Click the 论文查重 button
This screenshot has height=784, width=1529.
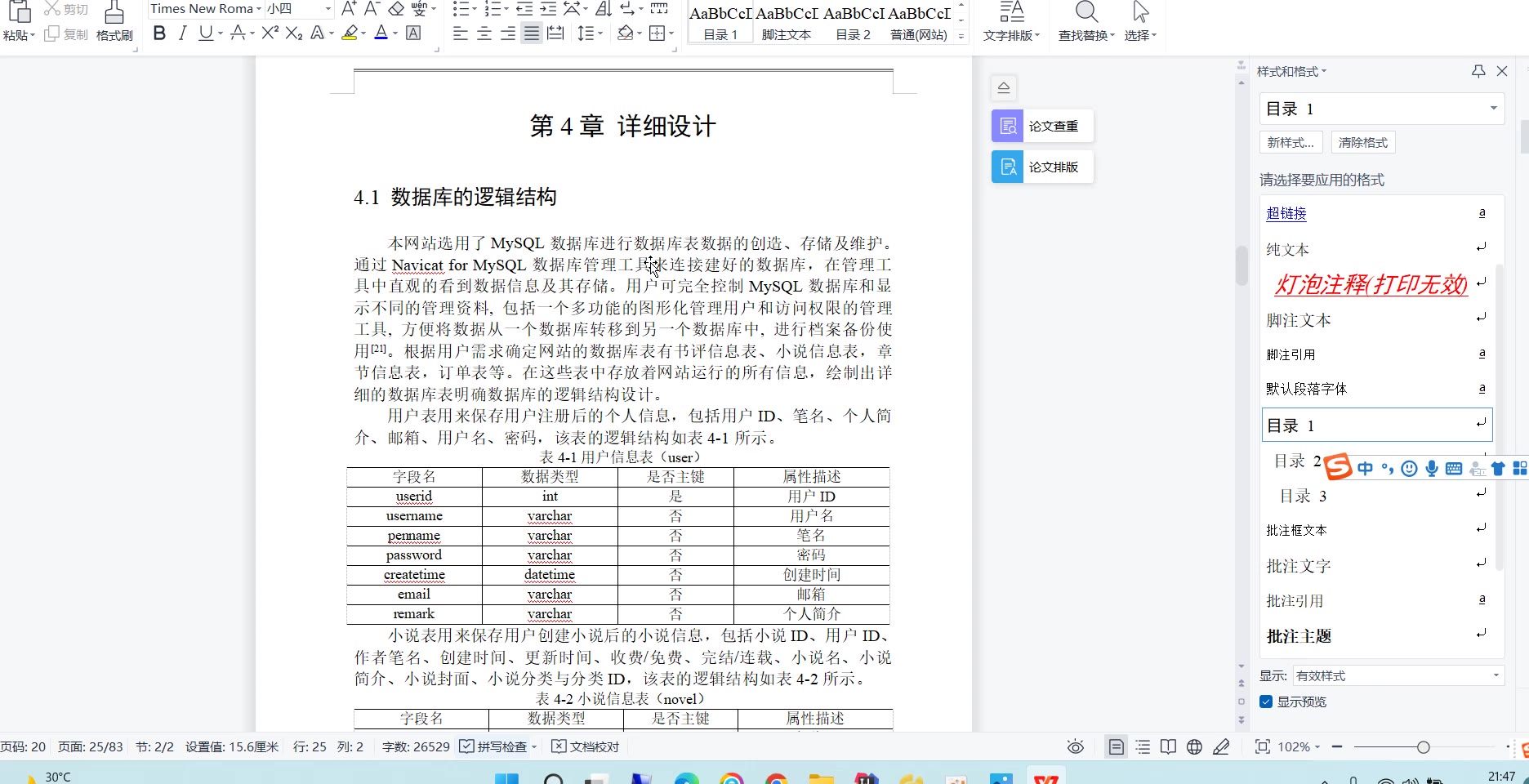point(1042,126)
